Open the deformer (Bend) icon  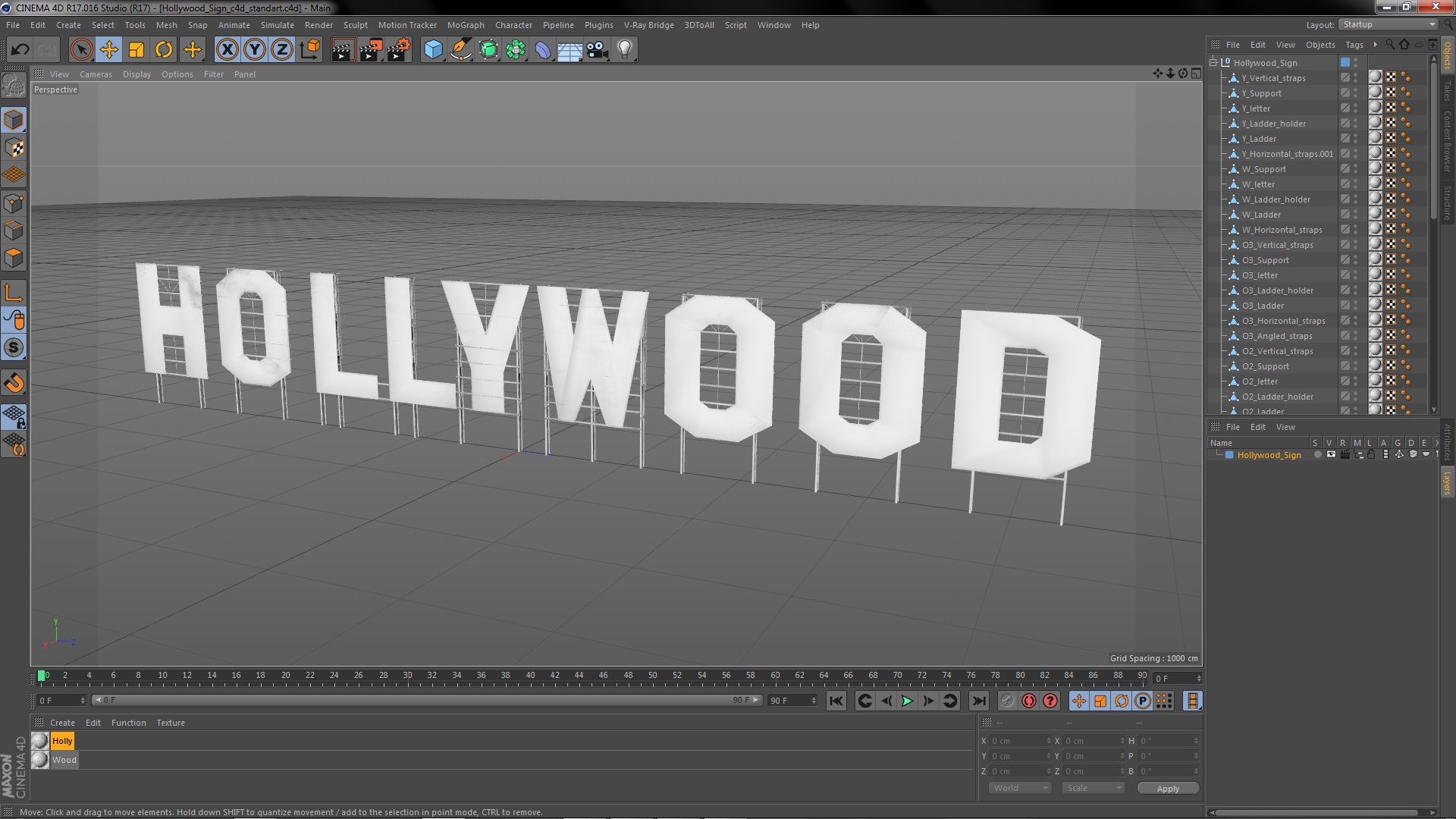[543, 50]
